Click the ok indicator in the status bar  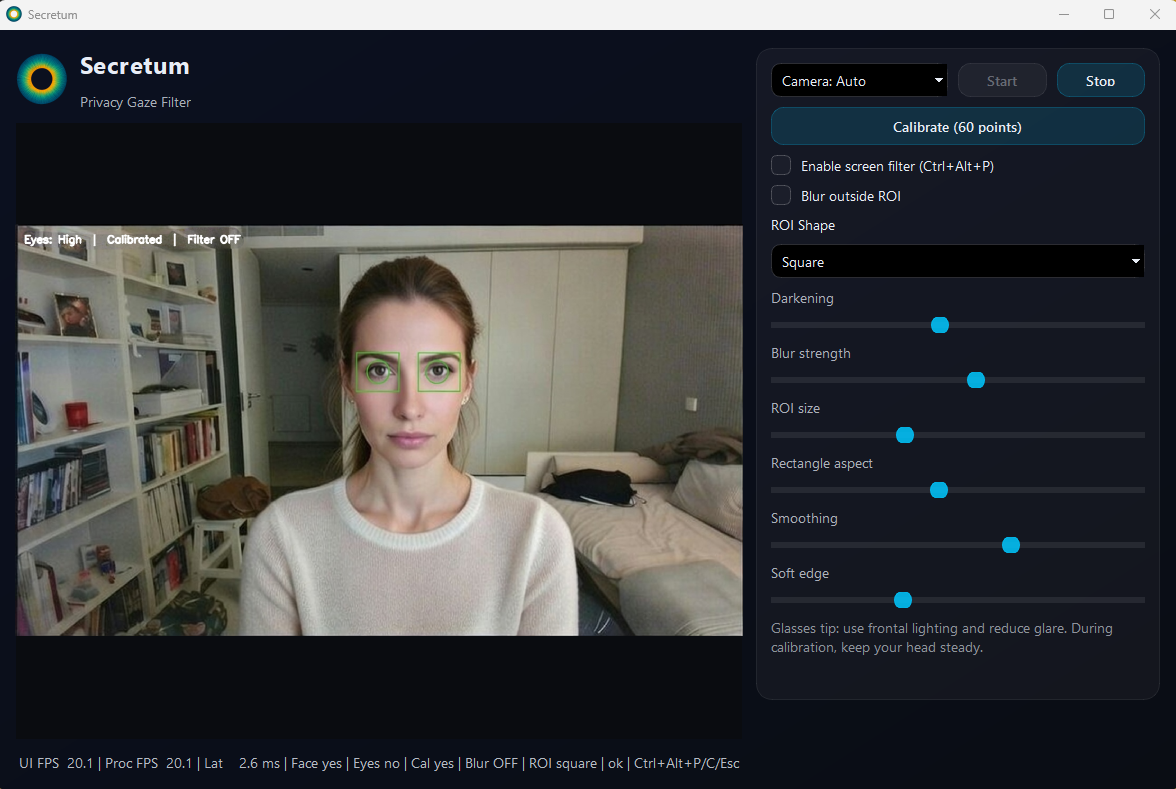click(617, 763)
